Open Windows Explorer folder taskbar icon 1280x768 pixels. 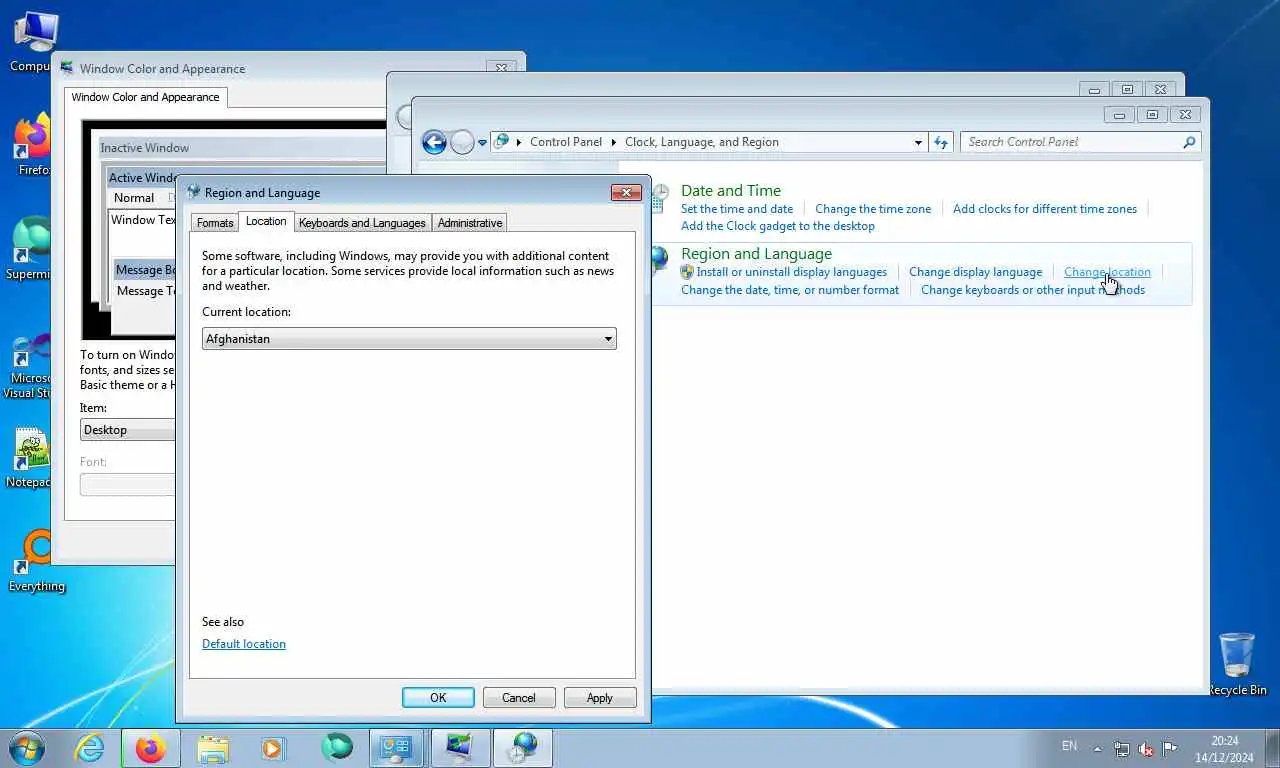[213, 748]
